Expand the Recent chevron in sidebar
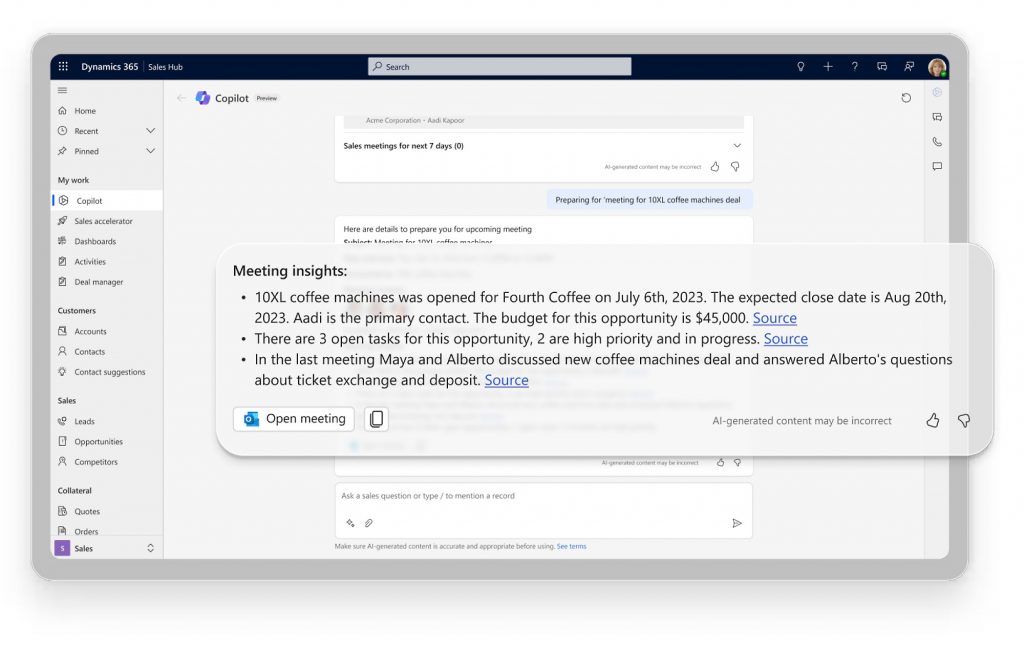This screenshot has height=647, width=1024. click(150, 131)
